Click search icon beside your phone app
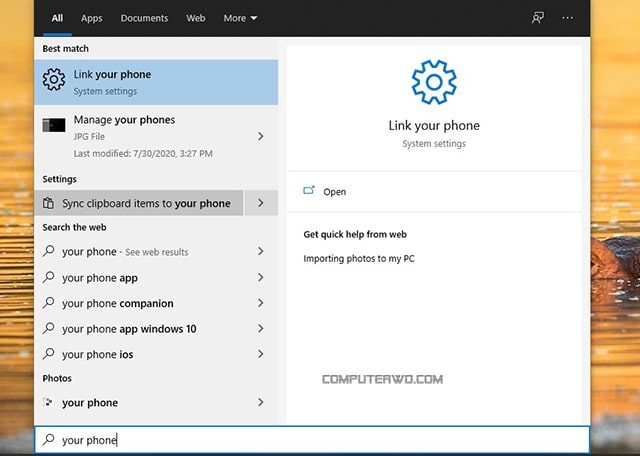 pos(49,277)
